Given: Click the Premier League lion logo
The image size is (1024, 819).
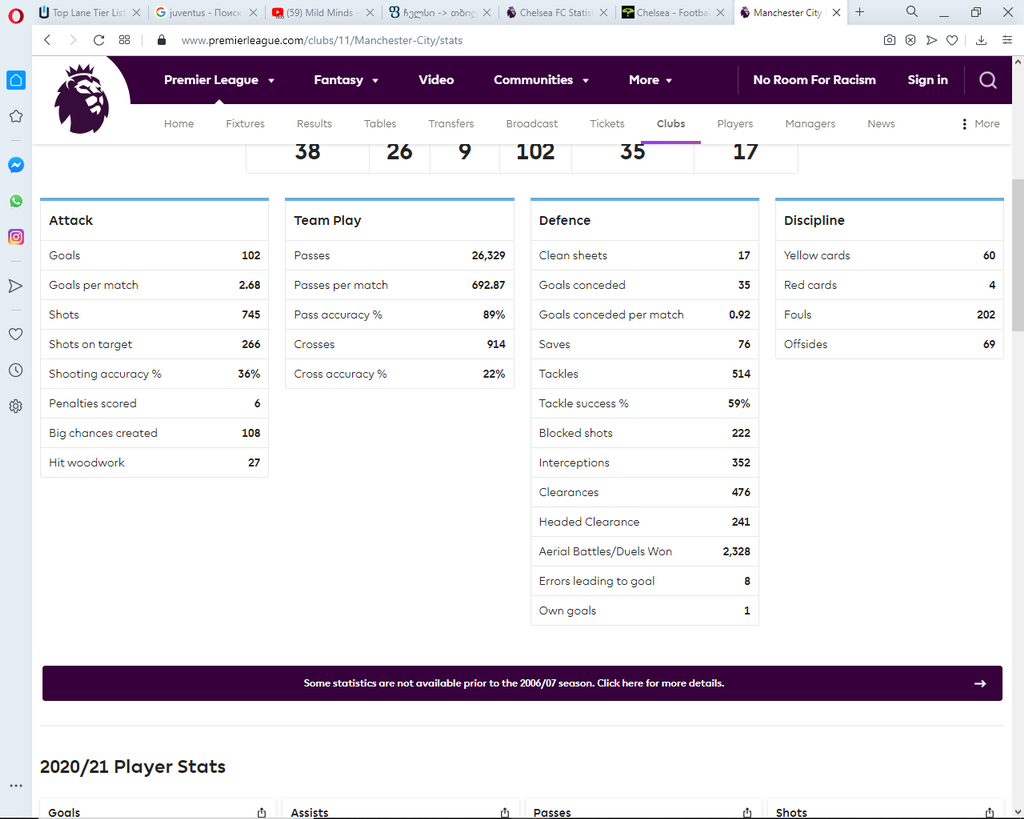Looking at the screenshot, I should pos(82,99).
